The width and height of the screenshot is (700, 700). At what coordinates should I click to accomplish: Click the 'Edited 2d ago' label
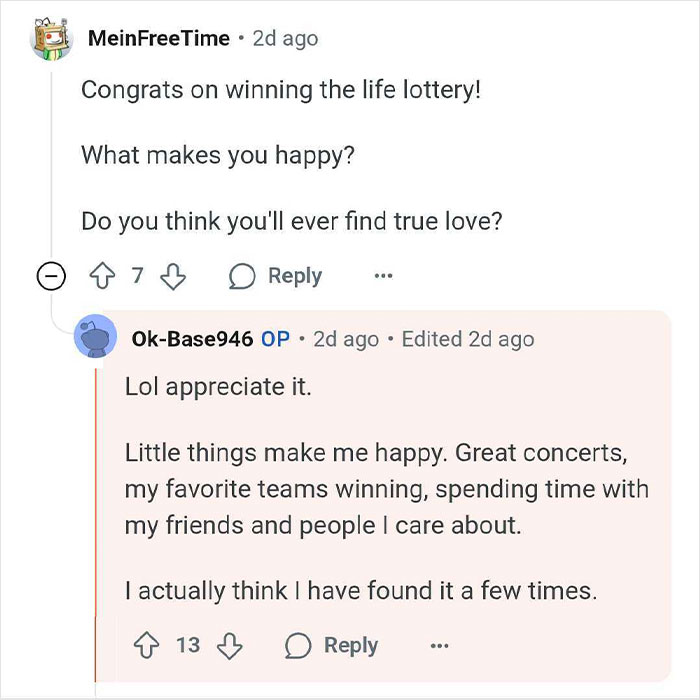pos(468,339)
